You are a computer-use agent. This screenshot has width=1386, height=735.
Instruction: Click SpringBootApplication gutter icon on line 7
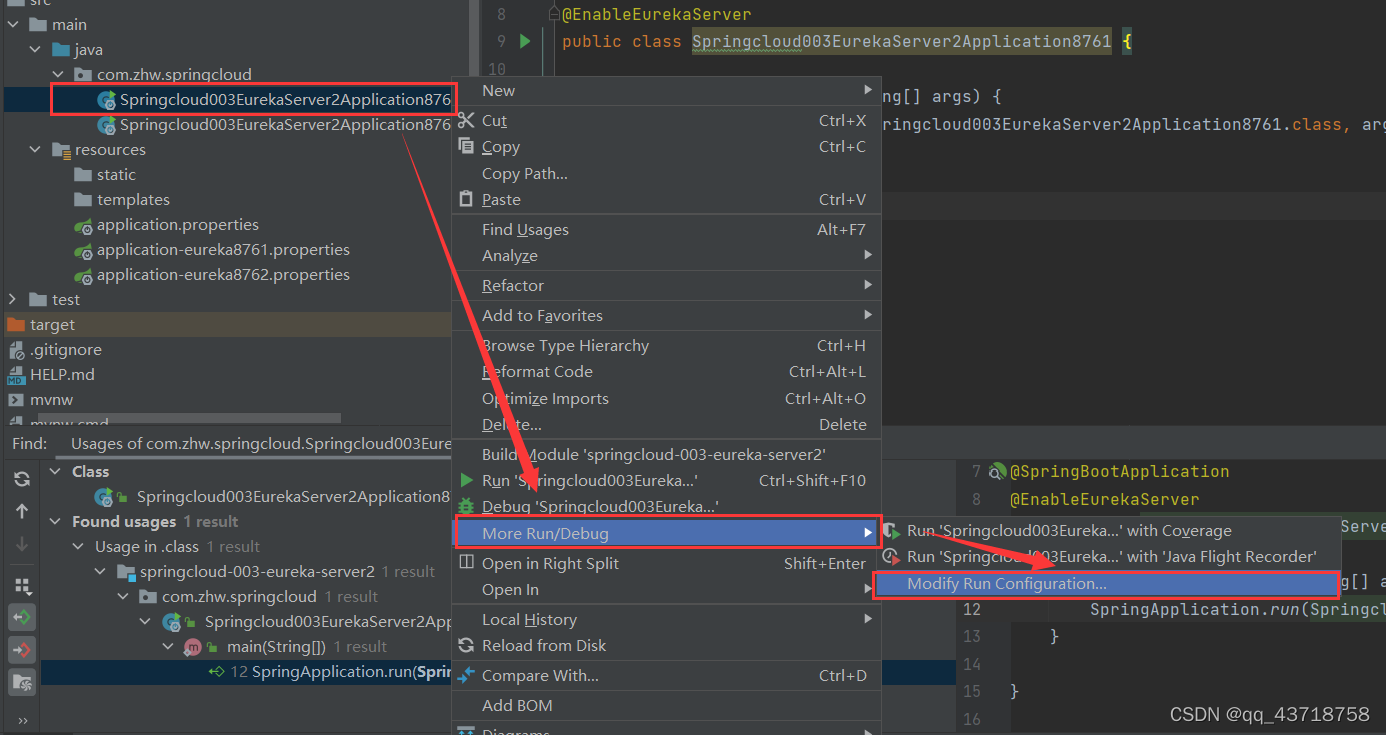[997, 471]
